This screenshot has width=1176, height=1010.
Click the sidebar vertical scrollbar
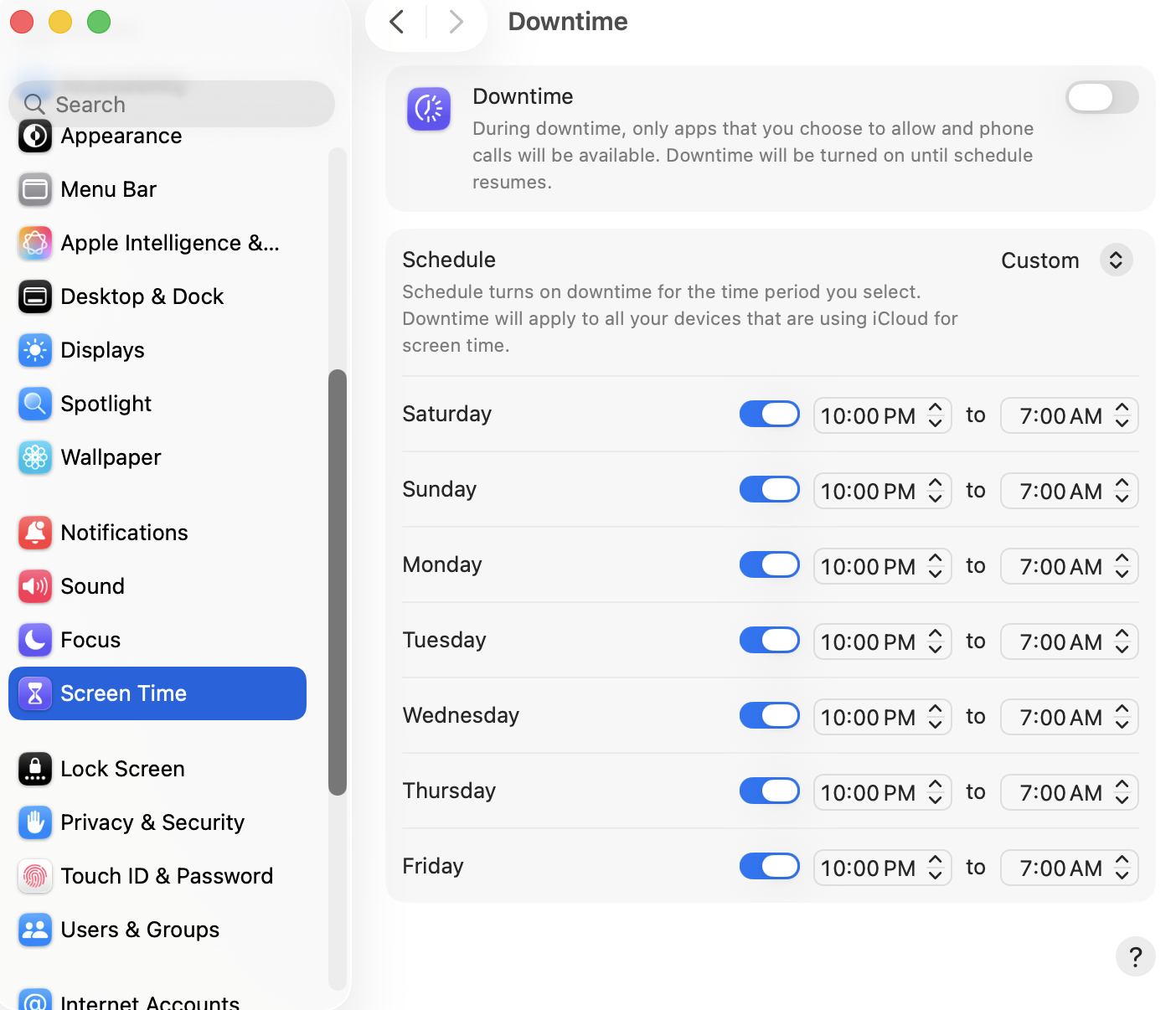click(x=338, y=581)
